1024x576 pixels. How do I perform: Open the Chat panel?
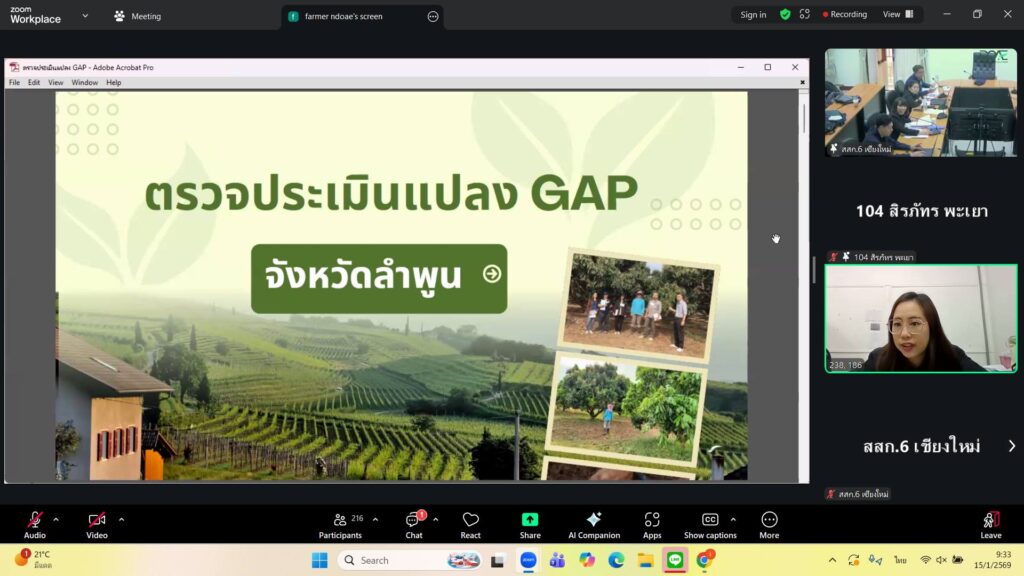(413, 524)
